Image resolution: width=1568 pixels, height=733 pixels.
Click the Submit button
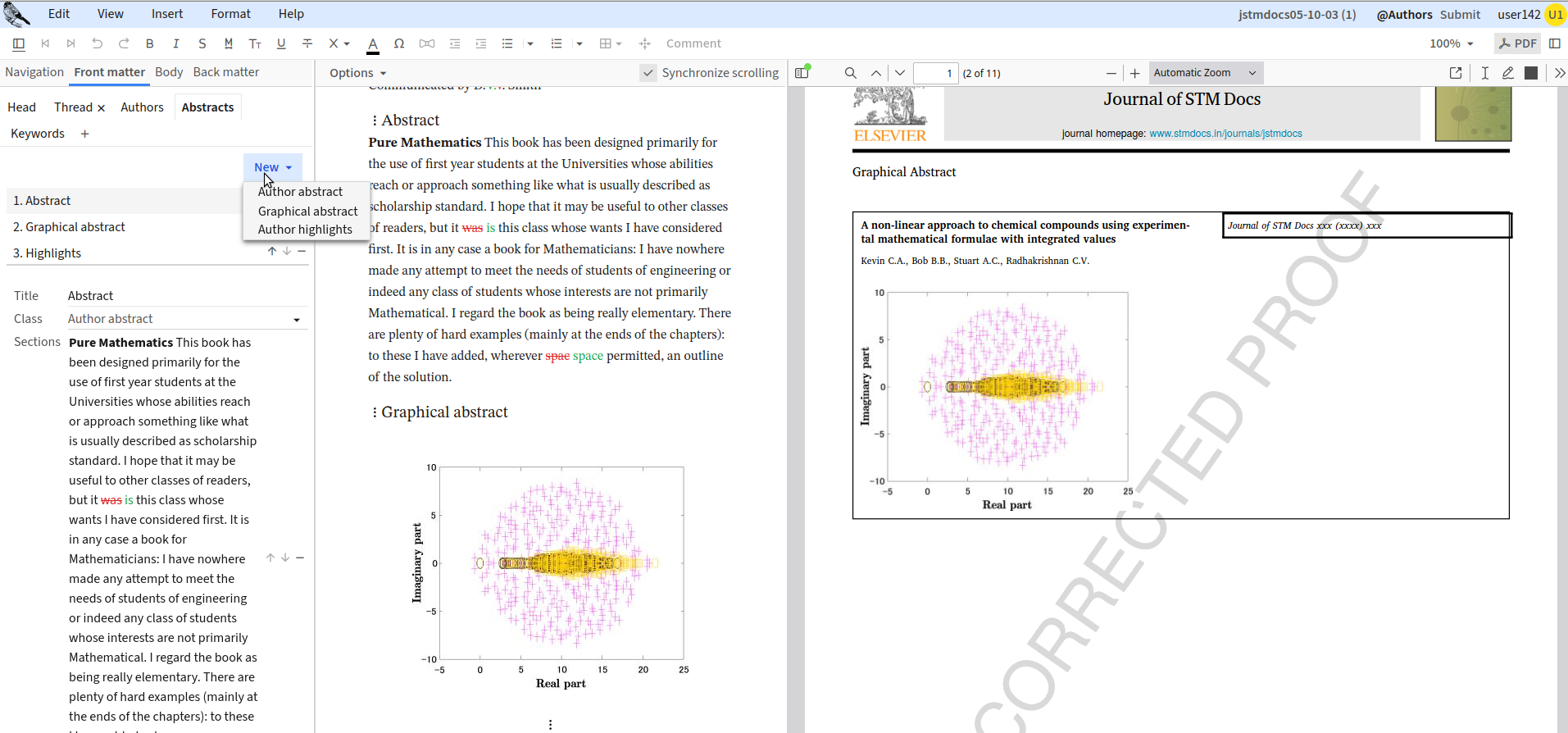1460,14
